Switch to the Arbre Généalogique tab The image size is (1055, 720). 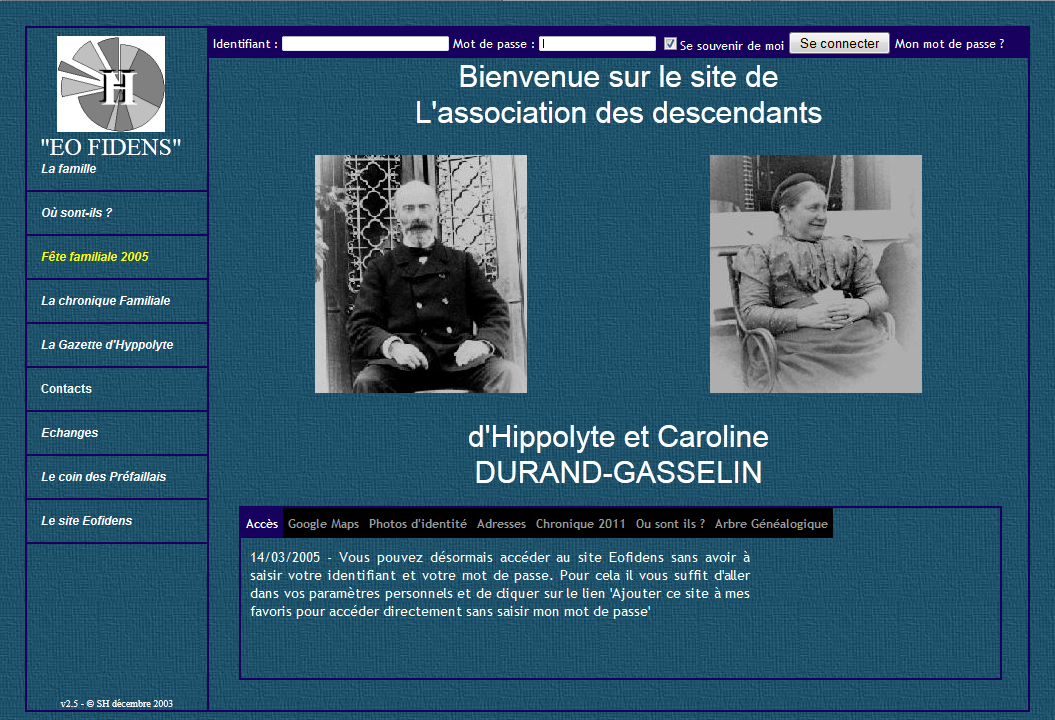point(771,524)
